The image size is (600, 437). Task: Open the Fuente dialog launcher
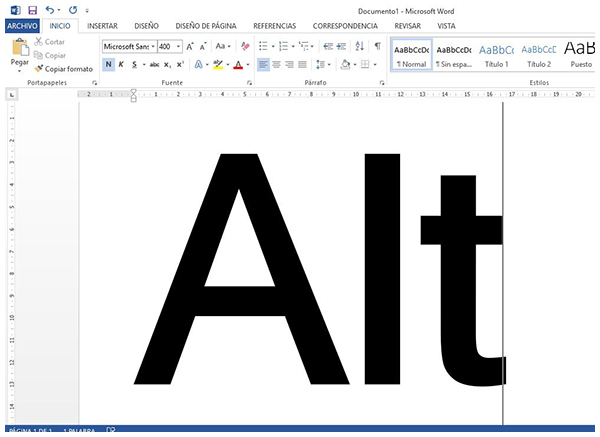coord(249,83)
